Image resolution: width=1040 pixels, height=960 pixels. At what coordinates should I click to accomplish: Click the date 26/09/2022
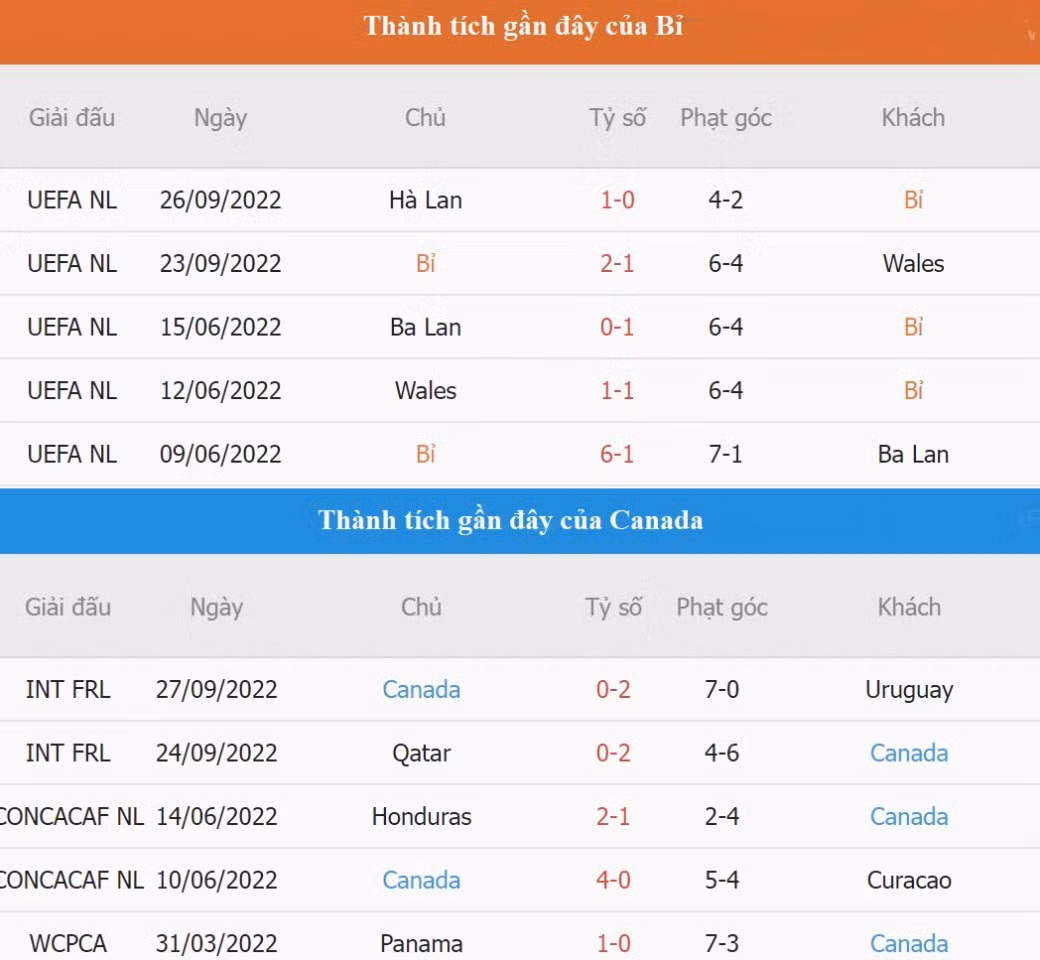(x=220, y=200)
